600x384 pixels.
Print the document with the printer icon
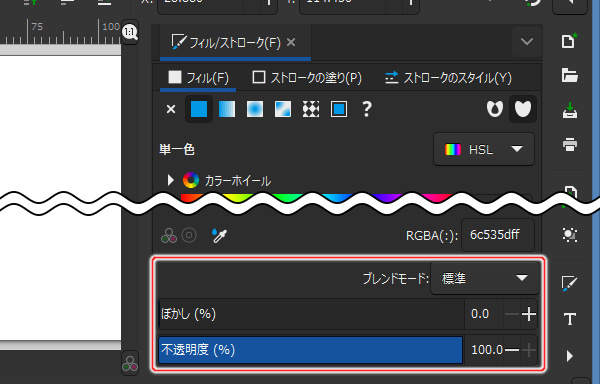coord(569,145)
